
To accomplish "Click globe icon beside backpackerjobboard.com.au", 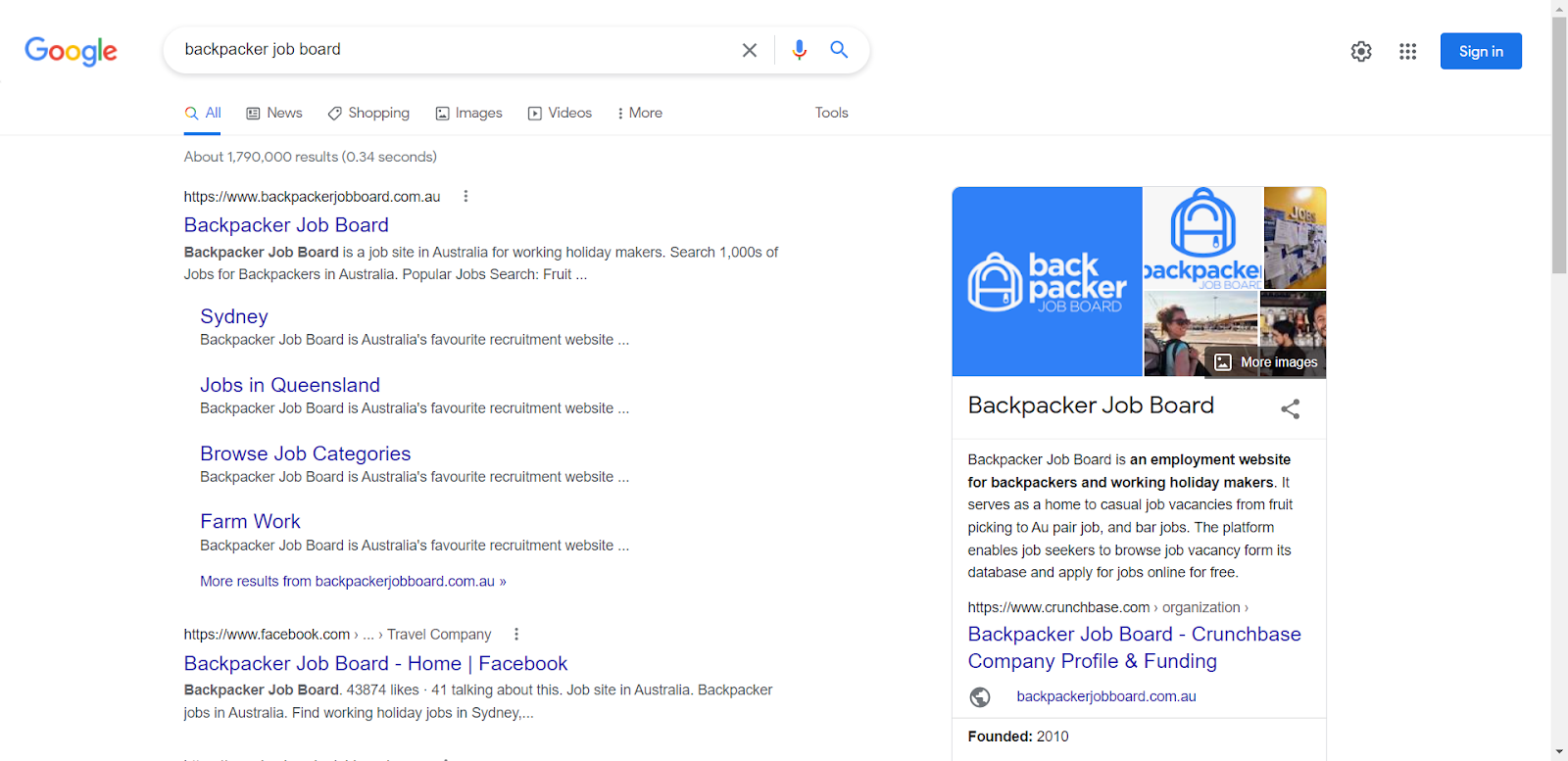I will pyautogui.click(x=980, y=696).
